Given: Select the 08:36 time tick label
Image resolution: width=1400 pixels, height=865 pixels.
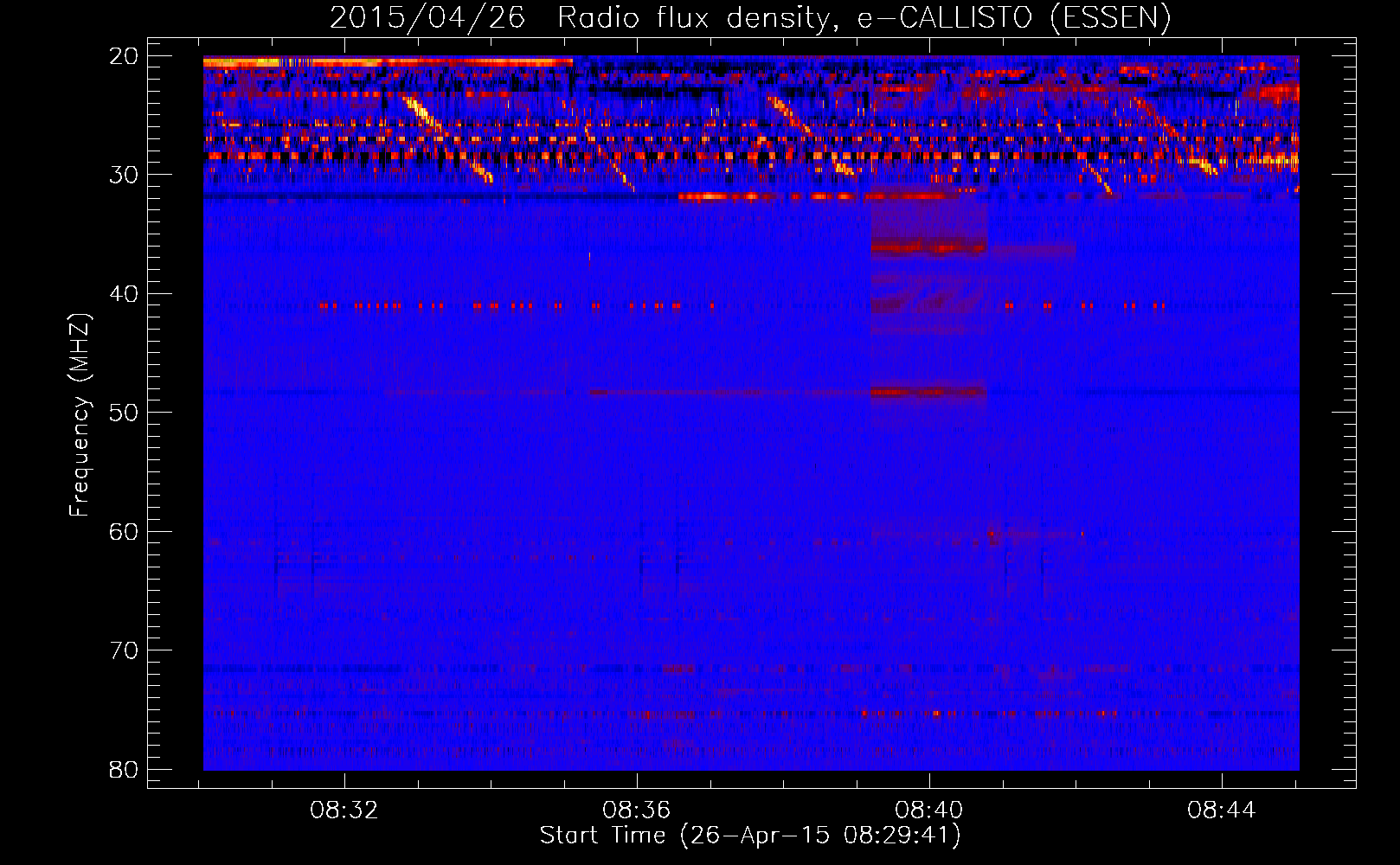Looking at the screenshot, I should click(x=637, y=811).
